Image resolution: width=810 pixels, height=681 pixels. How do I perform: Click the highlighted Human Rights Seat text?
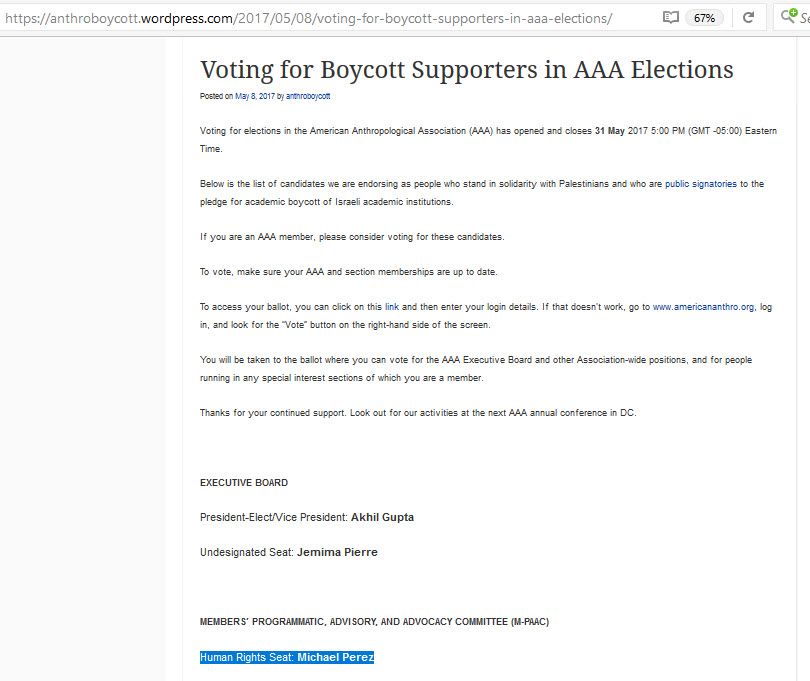[x=247, y=657]
